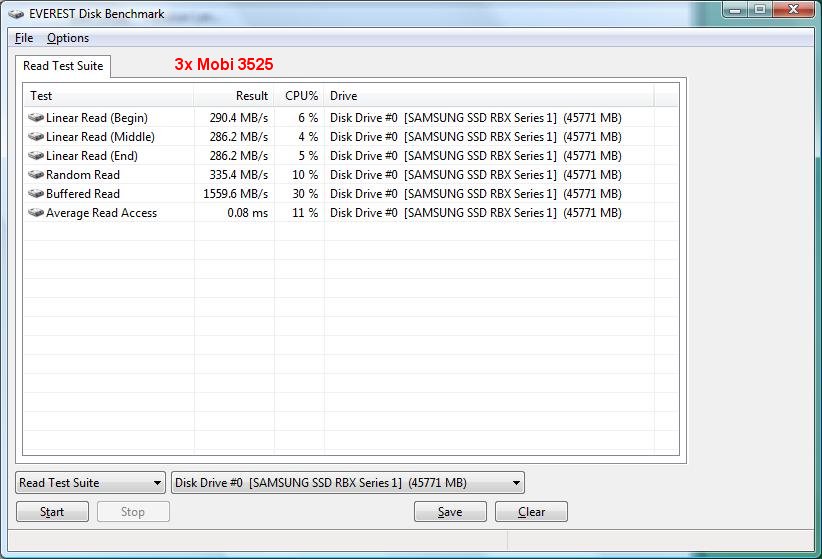Click the EVEREST title bar app icon
The width and height of the screenshot is (822, 559).
17,14
